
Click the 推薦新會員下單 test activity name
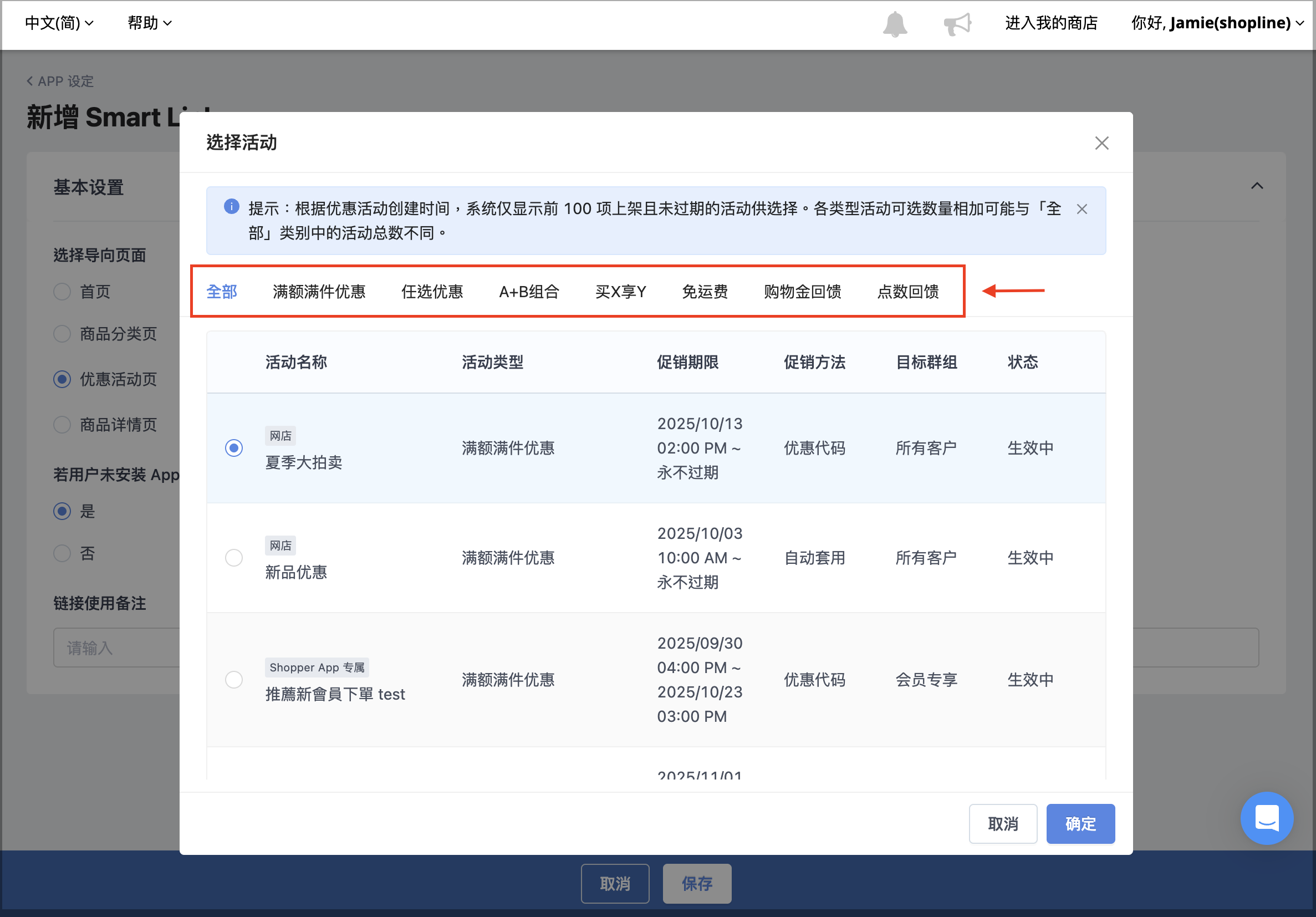point(335,694)
